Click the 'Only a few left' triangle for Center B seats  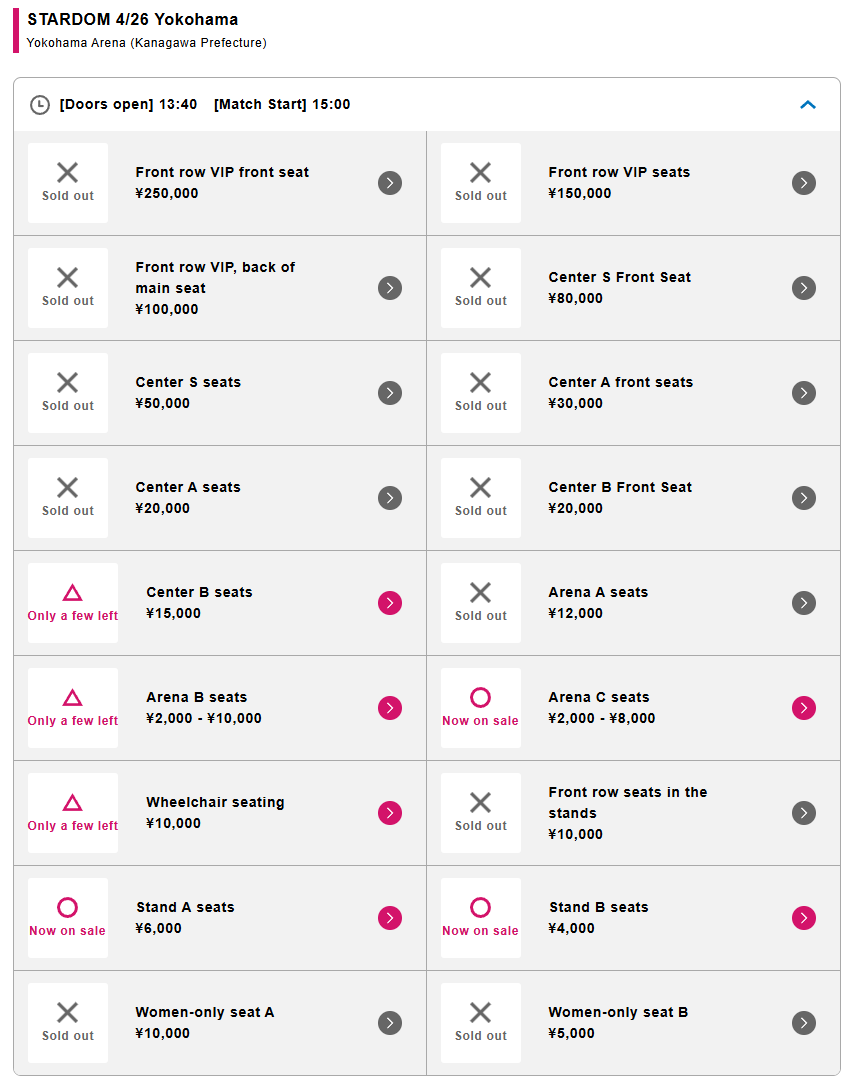(73, 593)
